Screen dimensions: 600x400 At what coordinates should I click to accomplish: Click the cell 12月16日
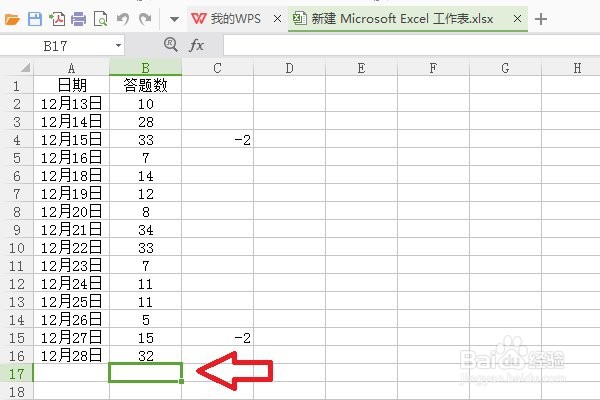tap(72, 157)
